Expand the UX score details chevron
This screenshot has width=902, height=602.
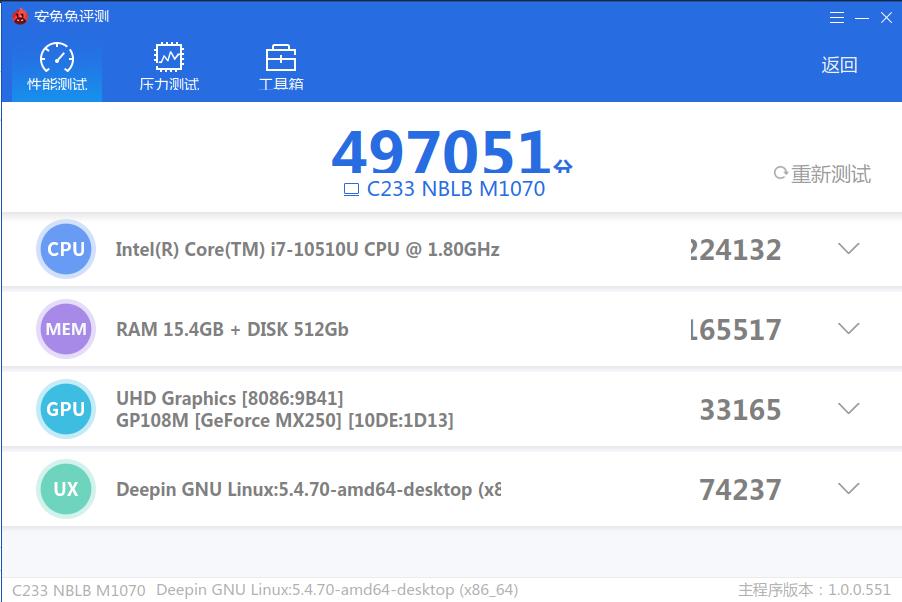point(849,489)
